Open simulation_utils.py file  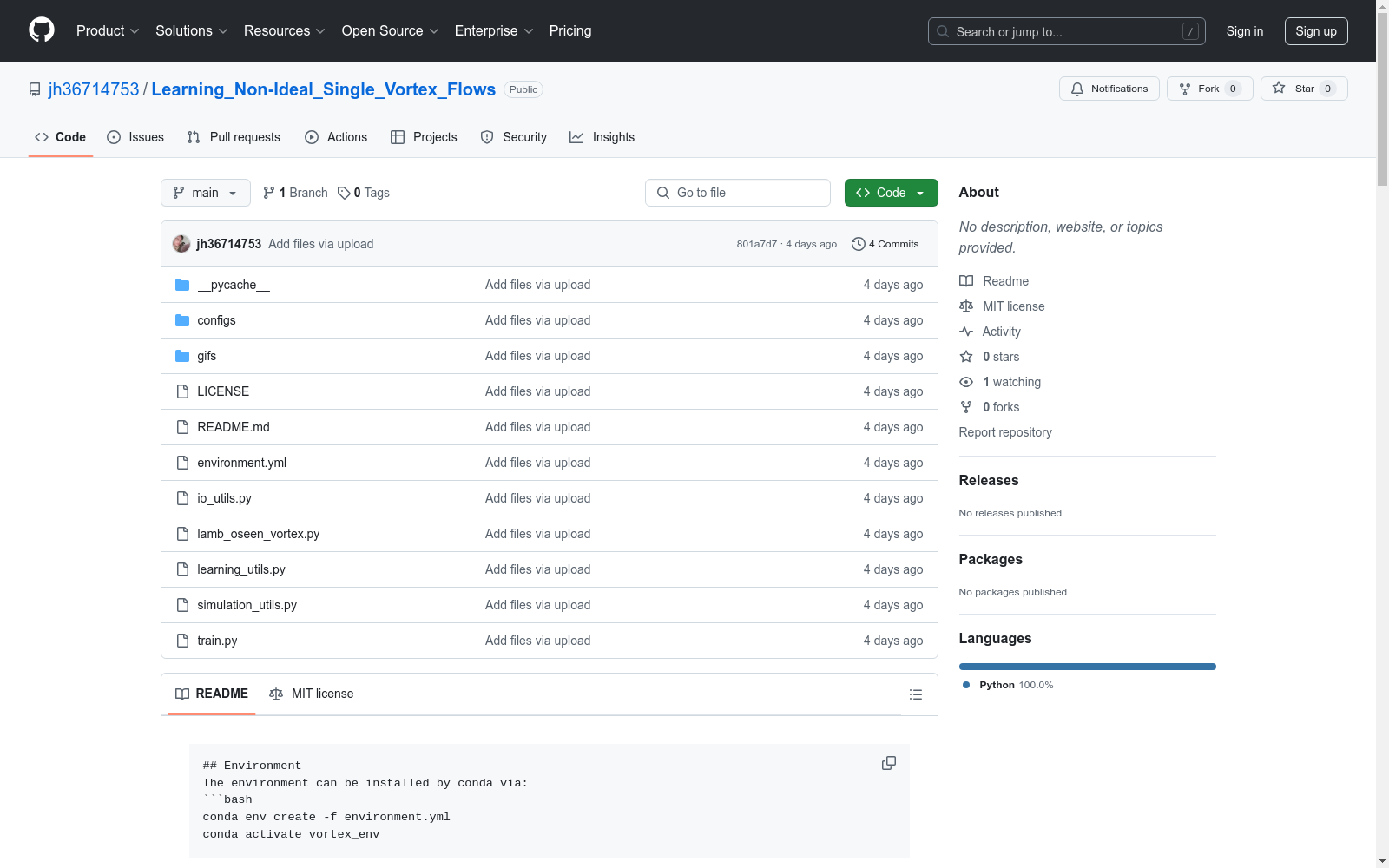tap(247, 605)
